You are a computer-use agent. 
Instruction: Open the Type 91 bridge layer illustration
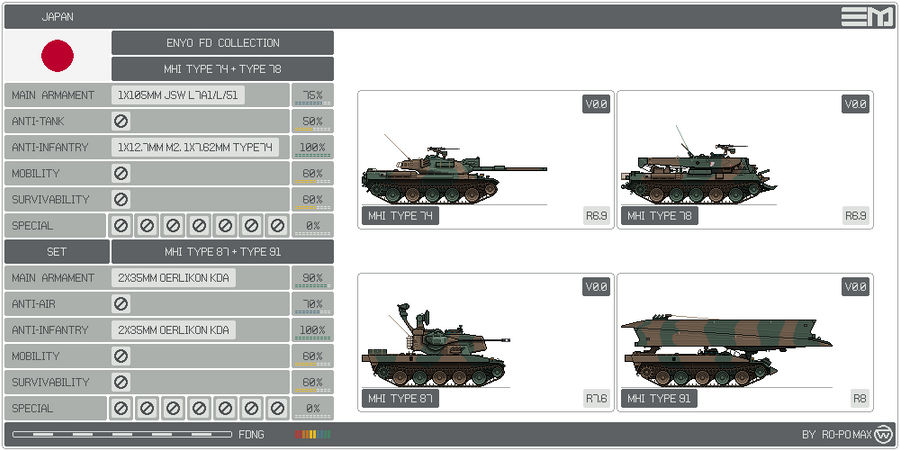coord(726,351)
